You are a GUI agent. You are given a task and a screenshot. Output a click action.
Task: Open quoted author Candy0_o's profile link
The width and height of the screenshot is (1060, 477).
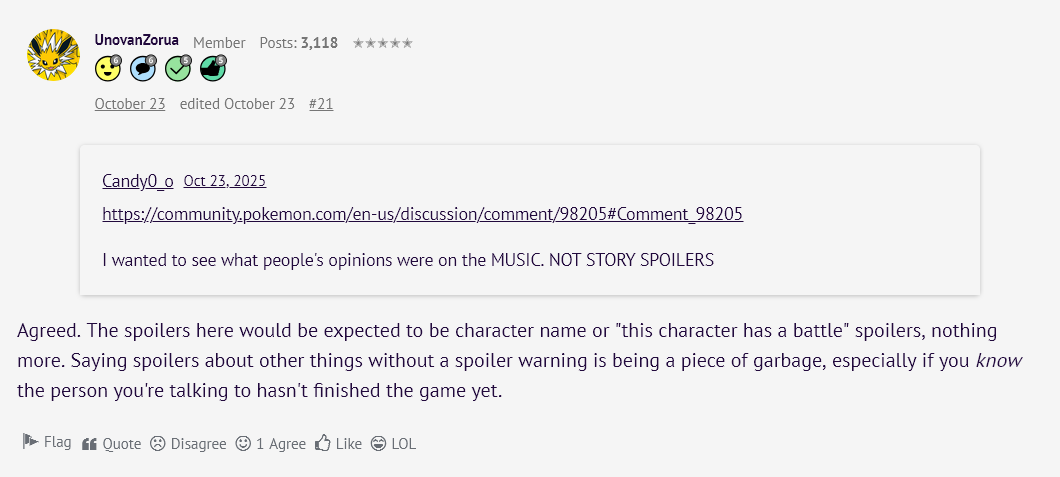[138, 181]
